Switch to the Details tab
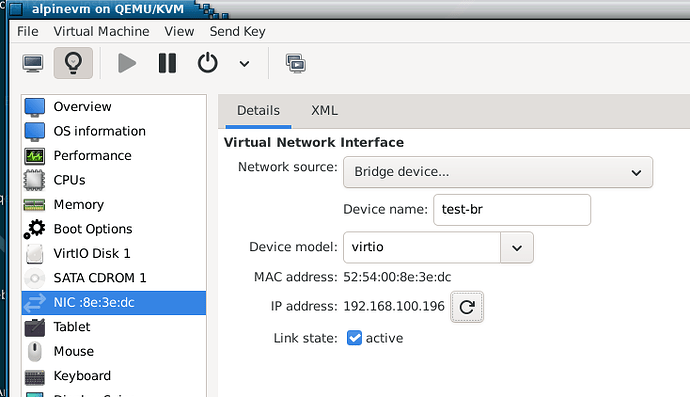 (x=258, y=110)
